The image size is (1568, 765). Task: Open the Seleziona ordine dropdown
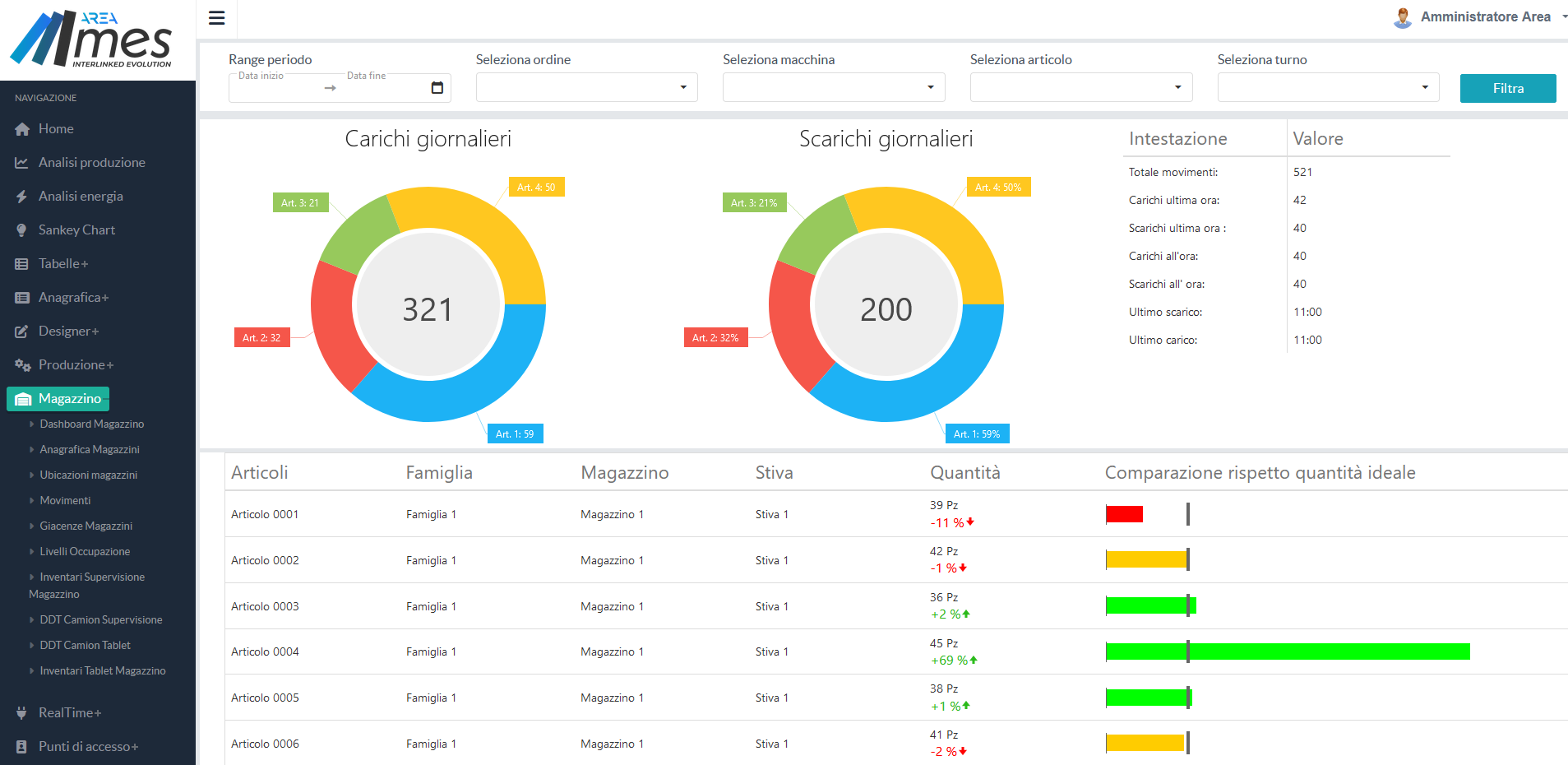pos(587,87)
